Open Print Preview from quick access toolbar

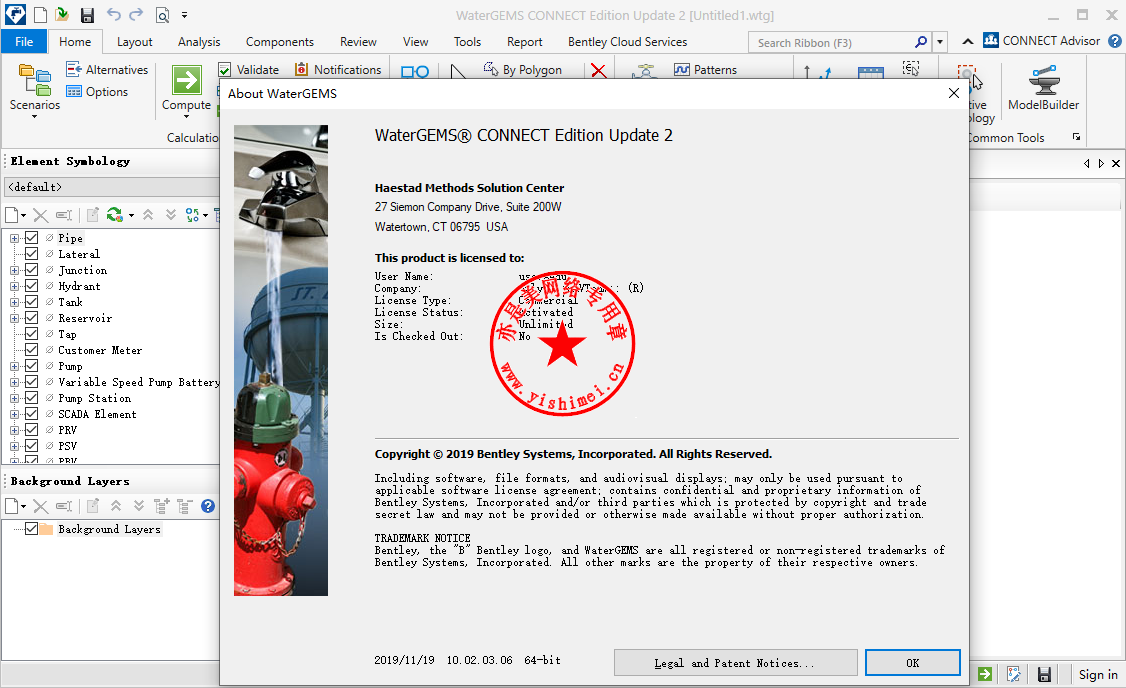(x=162, y=15)
